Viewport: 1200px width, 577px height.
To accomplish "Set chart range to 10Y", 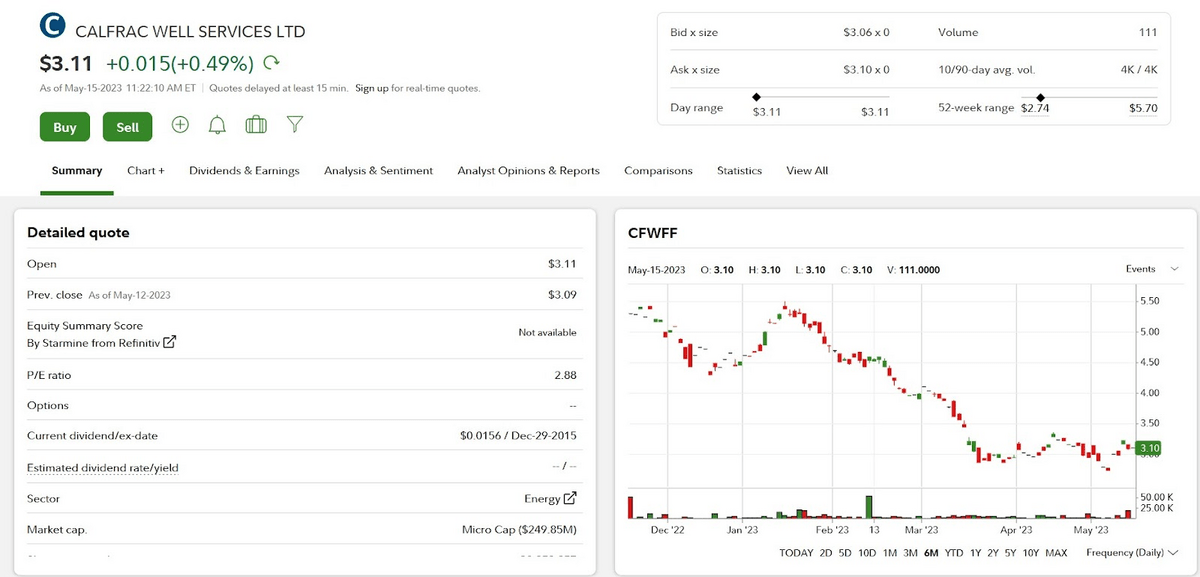I will pyautogui.click(x=1030, y=553).
